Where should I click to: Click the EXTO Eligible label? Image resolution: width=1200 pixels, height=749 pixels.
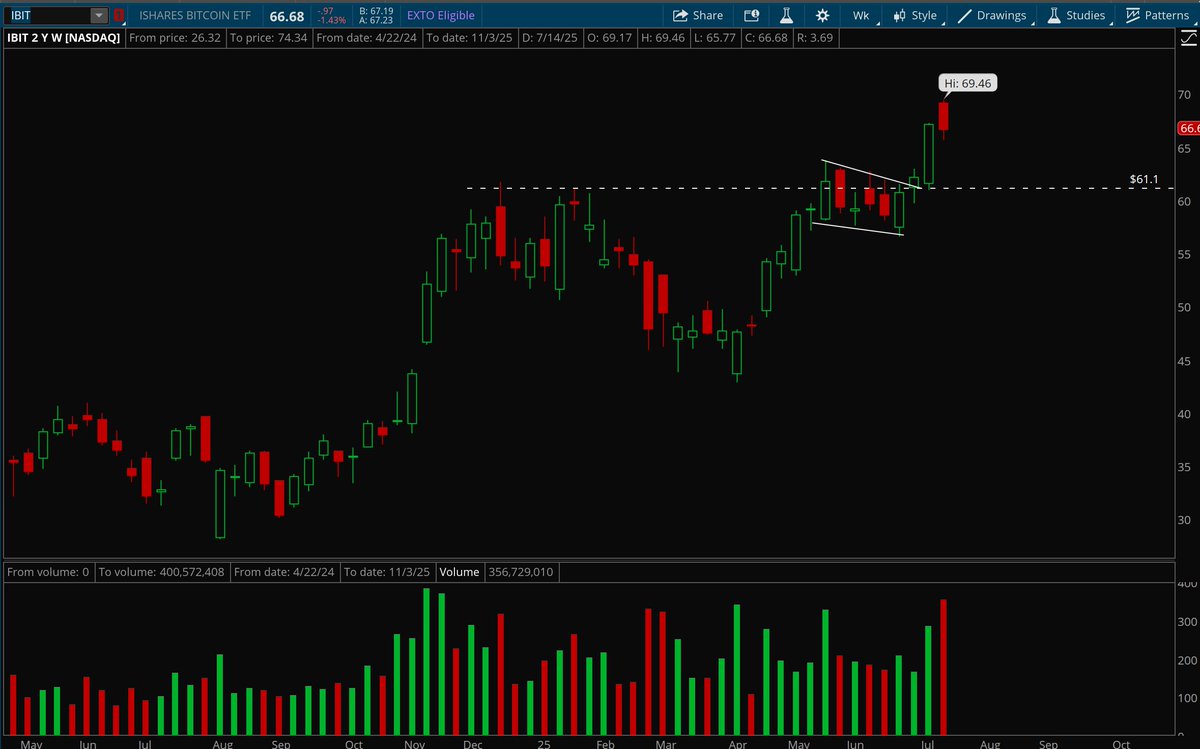point(441,16)
